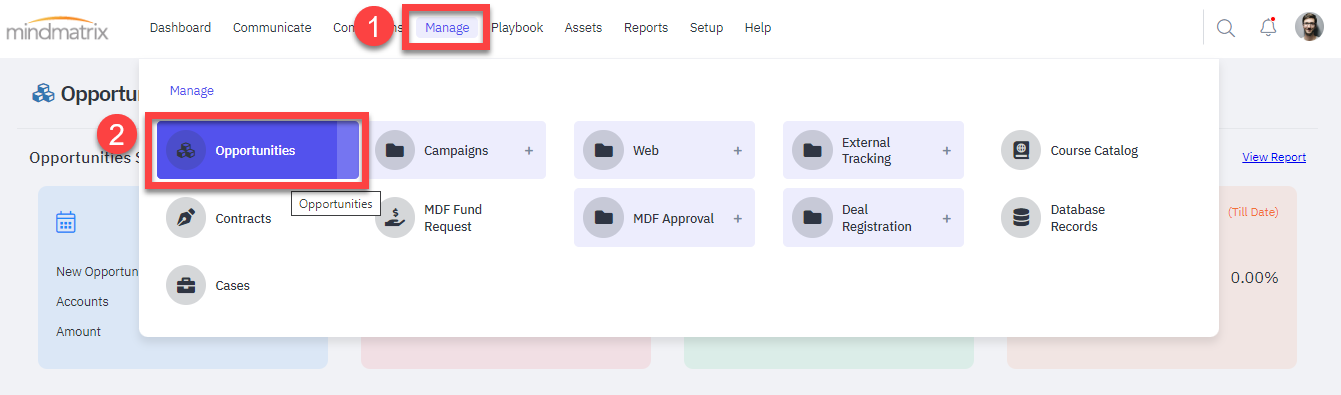Click the MDF Fund Request money icon
Image resolution: width=1341 pixels, height=395 pixels.
pos(395,218)
